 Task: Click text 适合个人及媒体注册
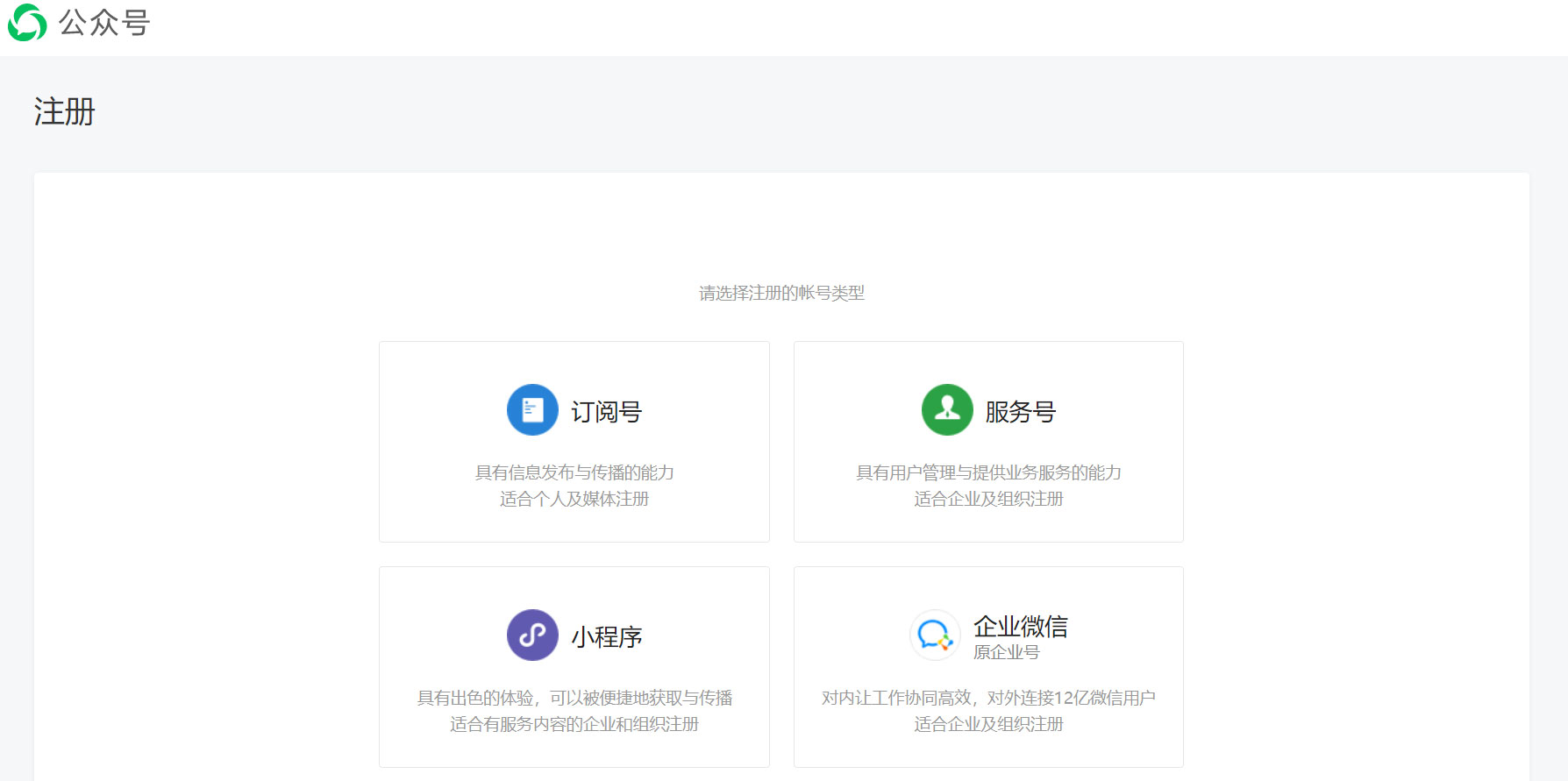[574, 499]
